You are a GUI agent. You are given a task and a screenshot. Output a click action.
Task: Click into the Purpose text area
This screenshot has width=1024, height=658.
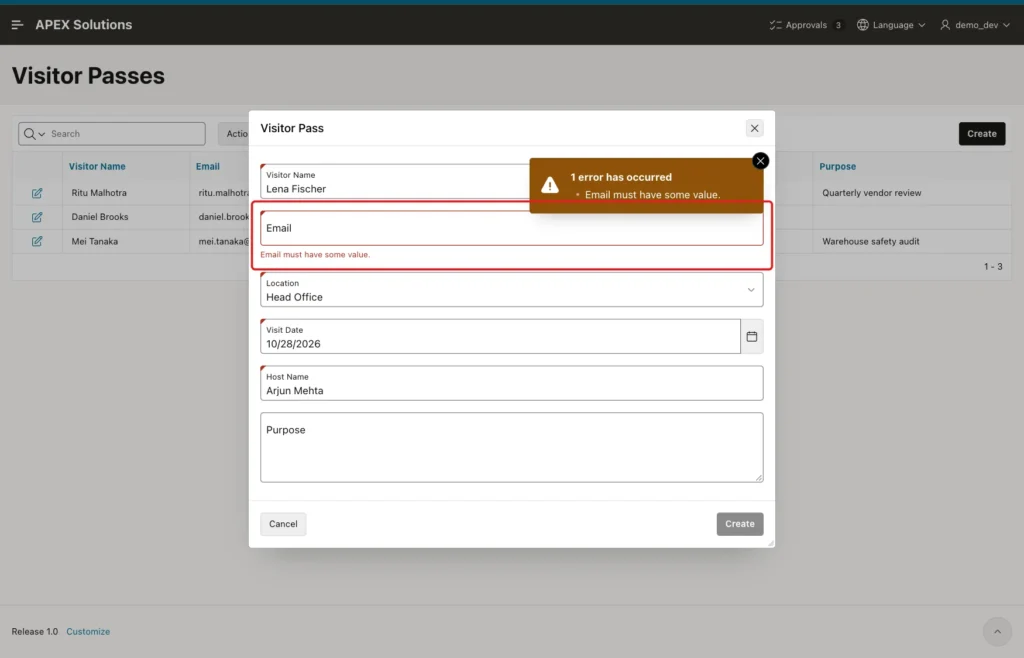[x=511, y=448]
